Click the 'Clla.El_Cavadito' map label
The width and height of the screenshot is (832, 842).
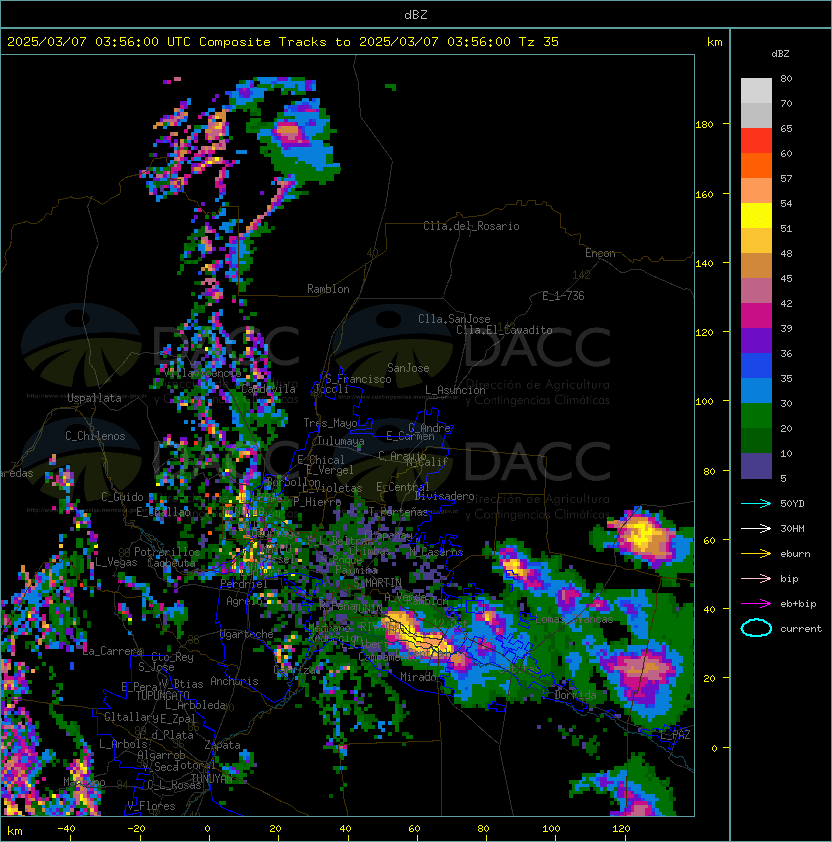point(504,330)
